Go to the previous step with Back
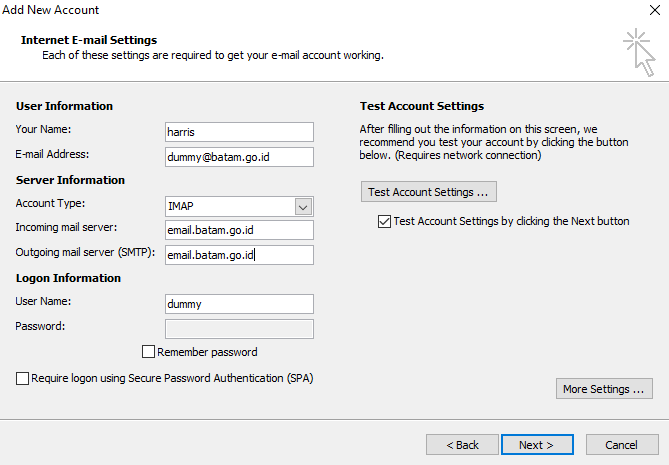Screen dimensions: 669x465 (x=462, y=445)
